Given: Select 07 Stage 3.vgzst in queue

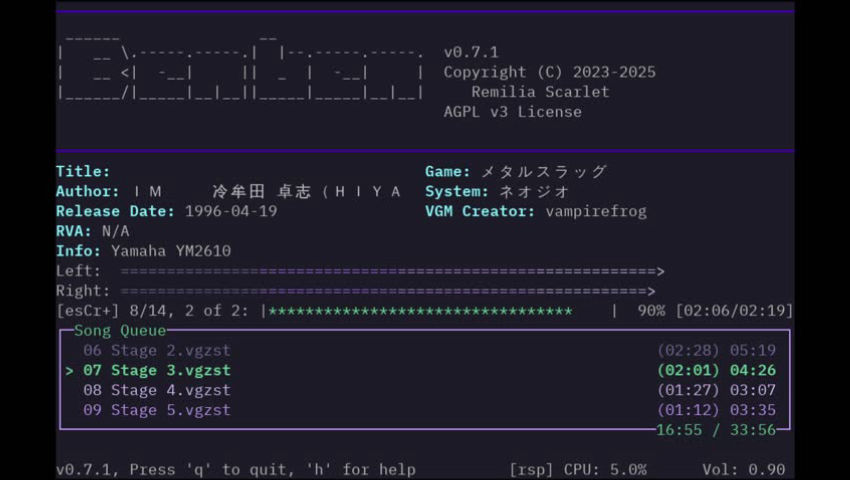Looking at the screenshot, I should coord(156,370).
